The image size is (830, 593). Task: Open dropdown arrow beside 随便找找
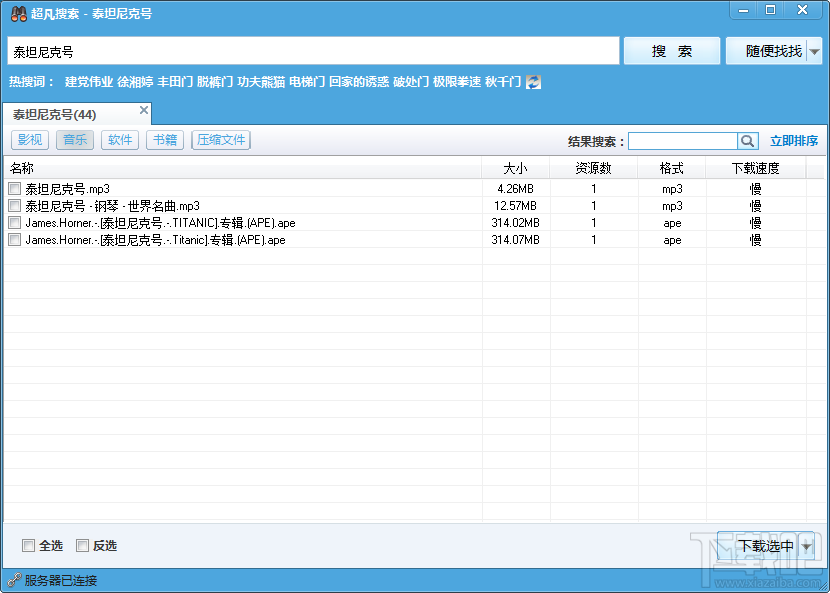coord(815,51)
